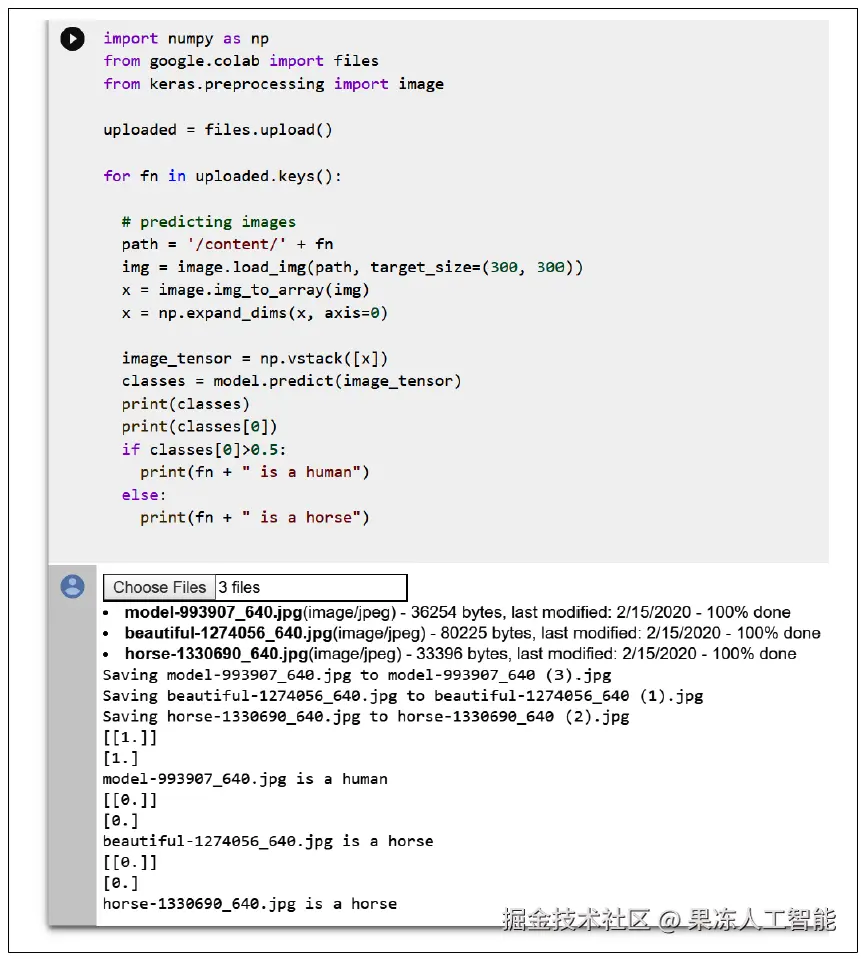Click the Choose Files button
The image size is (862, 959).
(x=159, y=587)
